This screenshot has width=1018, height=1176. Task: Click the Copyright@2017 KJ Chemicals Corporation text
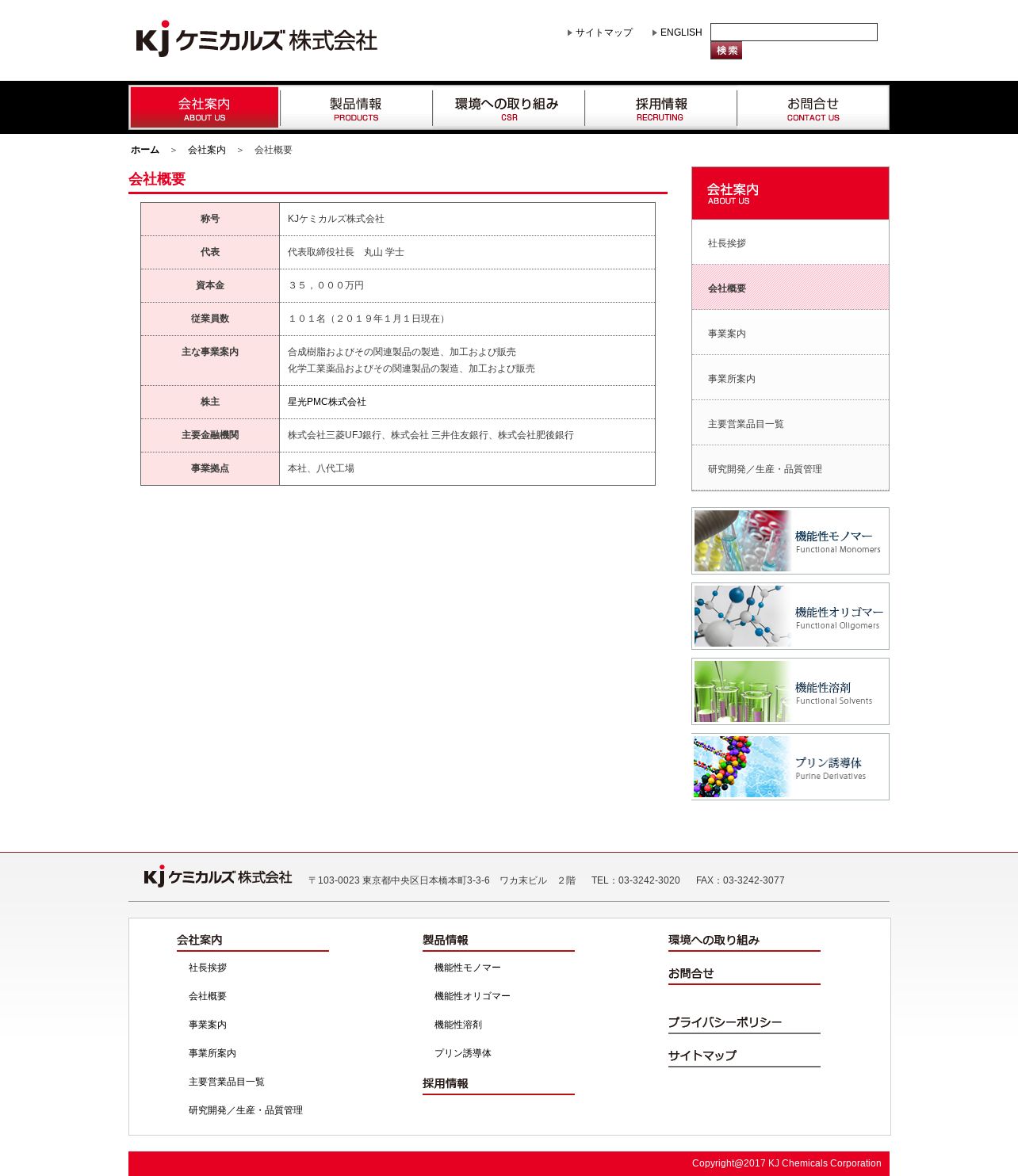pyautogui.click(x=786, y=1163)
